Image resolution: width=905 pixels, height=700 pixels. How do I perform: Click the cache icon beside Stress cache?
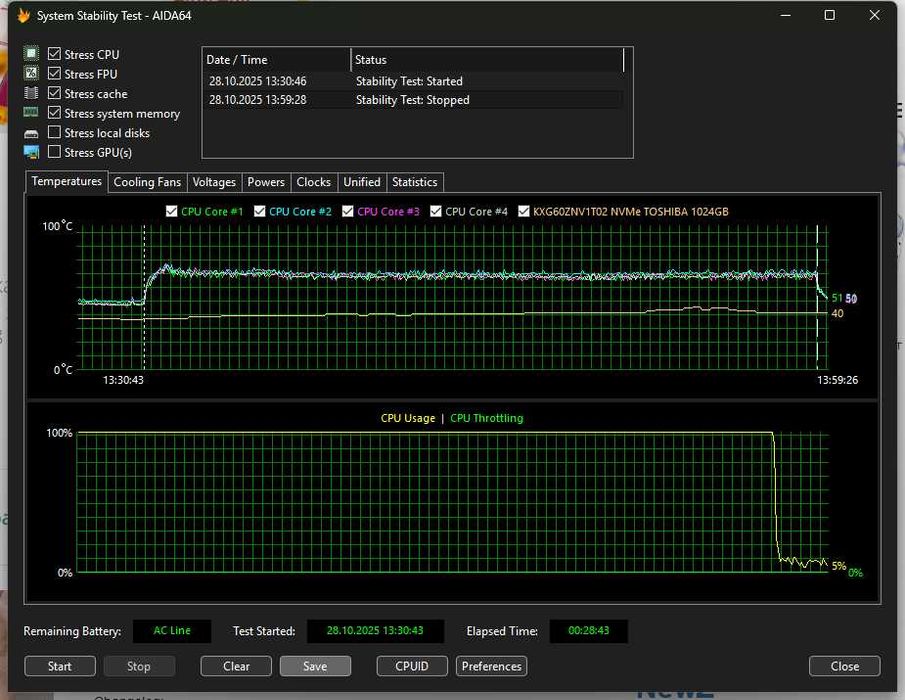coord(31,93)
